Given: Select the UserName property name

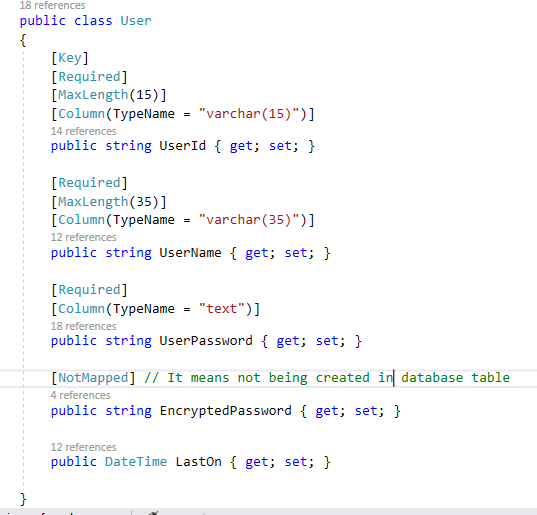Looking at the screenshot, I should (x=190, y=253).
